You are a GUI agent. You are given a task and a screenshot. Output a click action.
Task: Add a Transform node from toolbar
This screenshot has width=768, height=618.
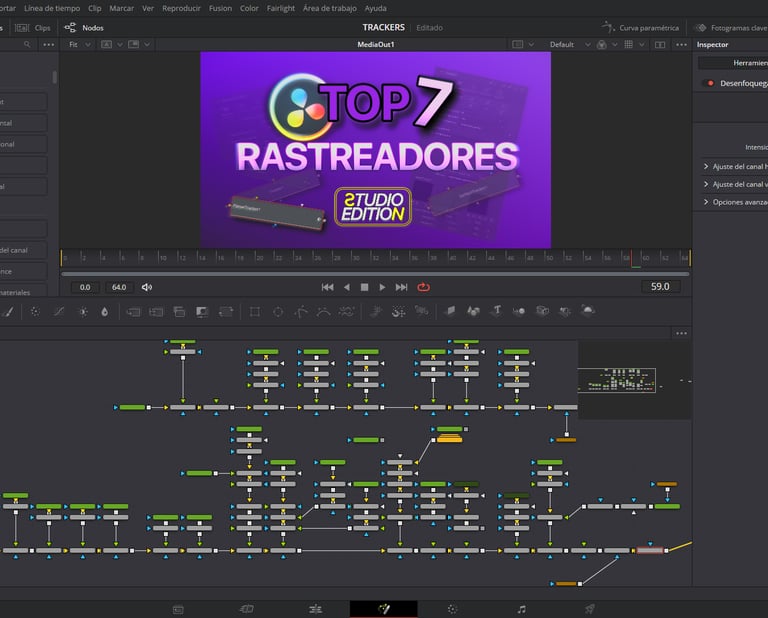pos(226,311)
